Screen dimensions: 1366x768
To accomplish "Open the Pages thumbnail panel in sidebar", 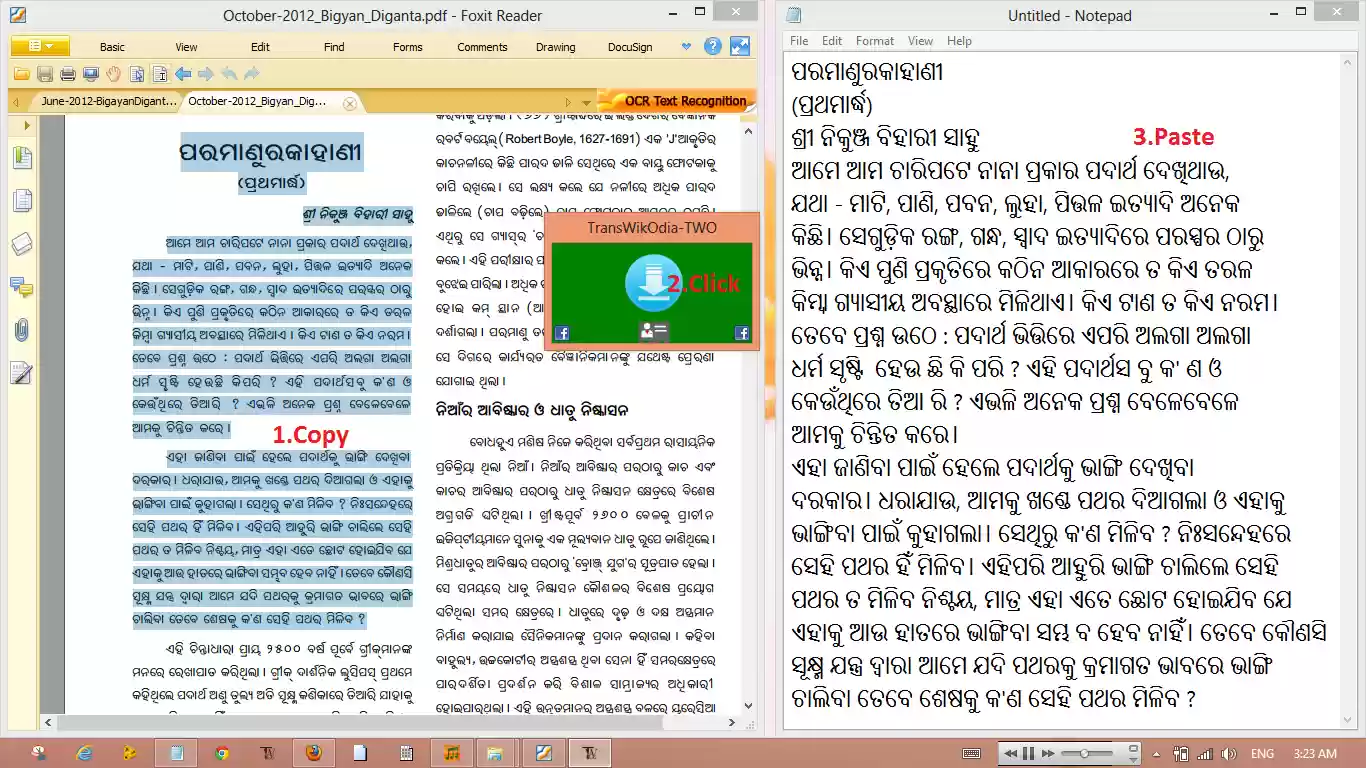I will [21, 201].
